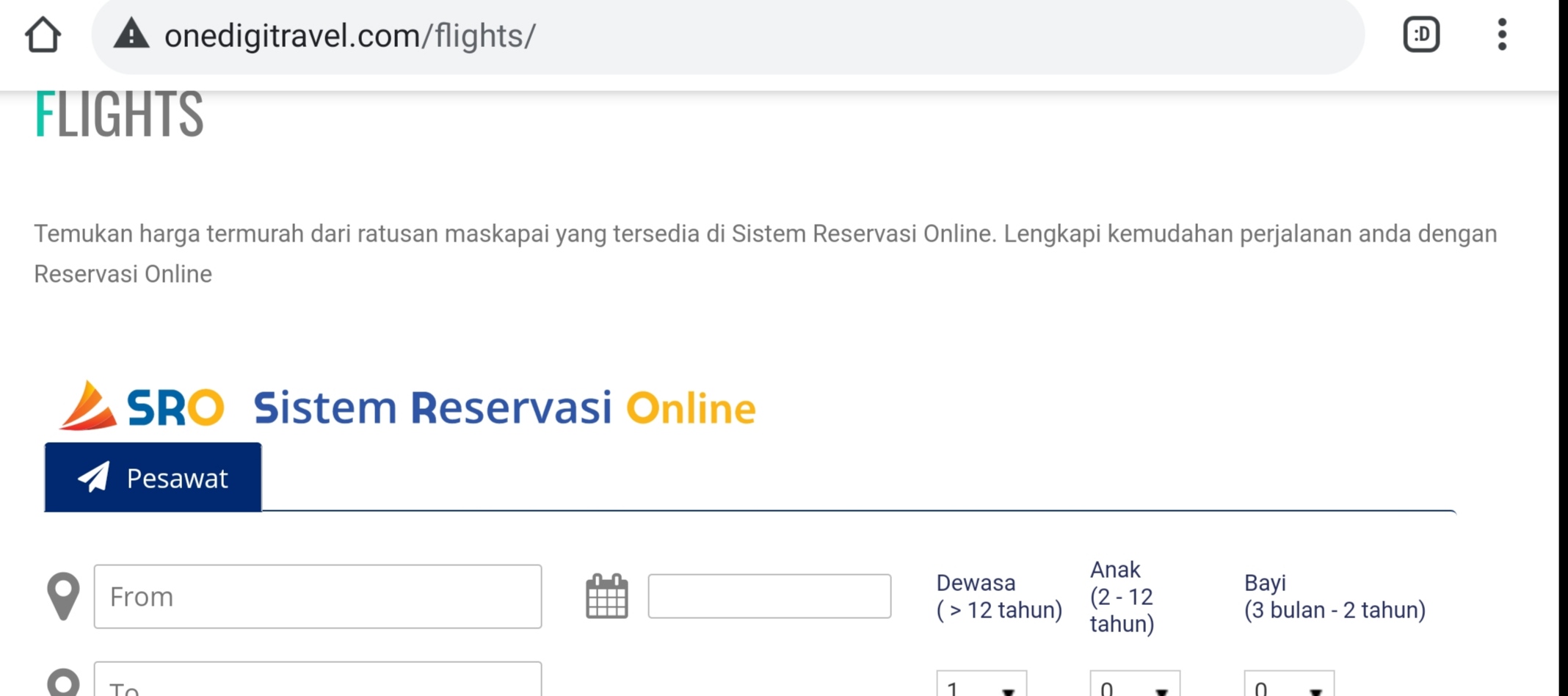Tap the not-secure warning triangle icon
The image size is (1568, 696).
tap(131, 34)
